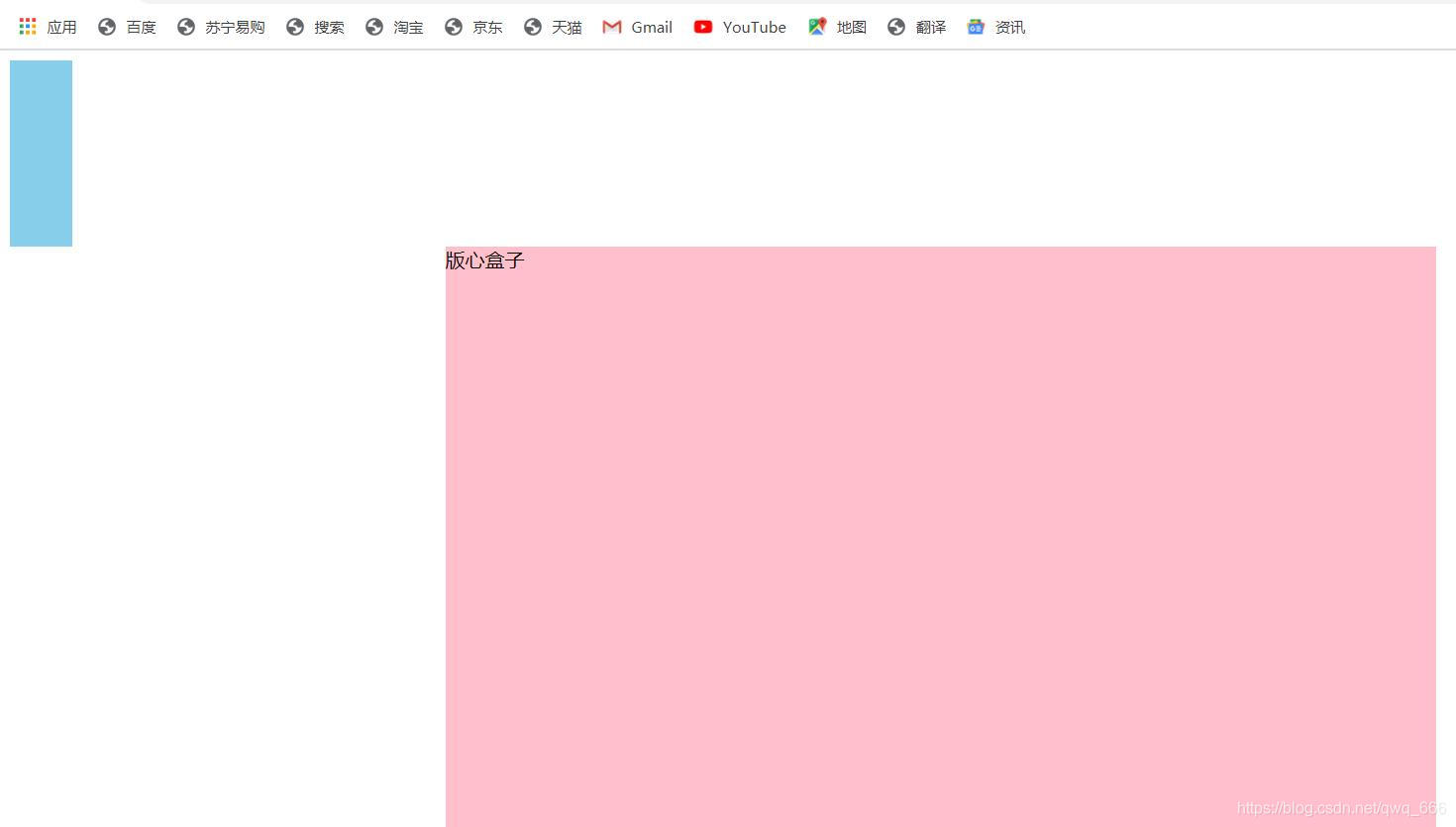Click the 地图 map pin icon

click(817, 27)
